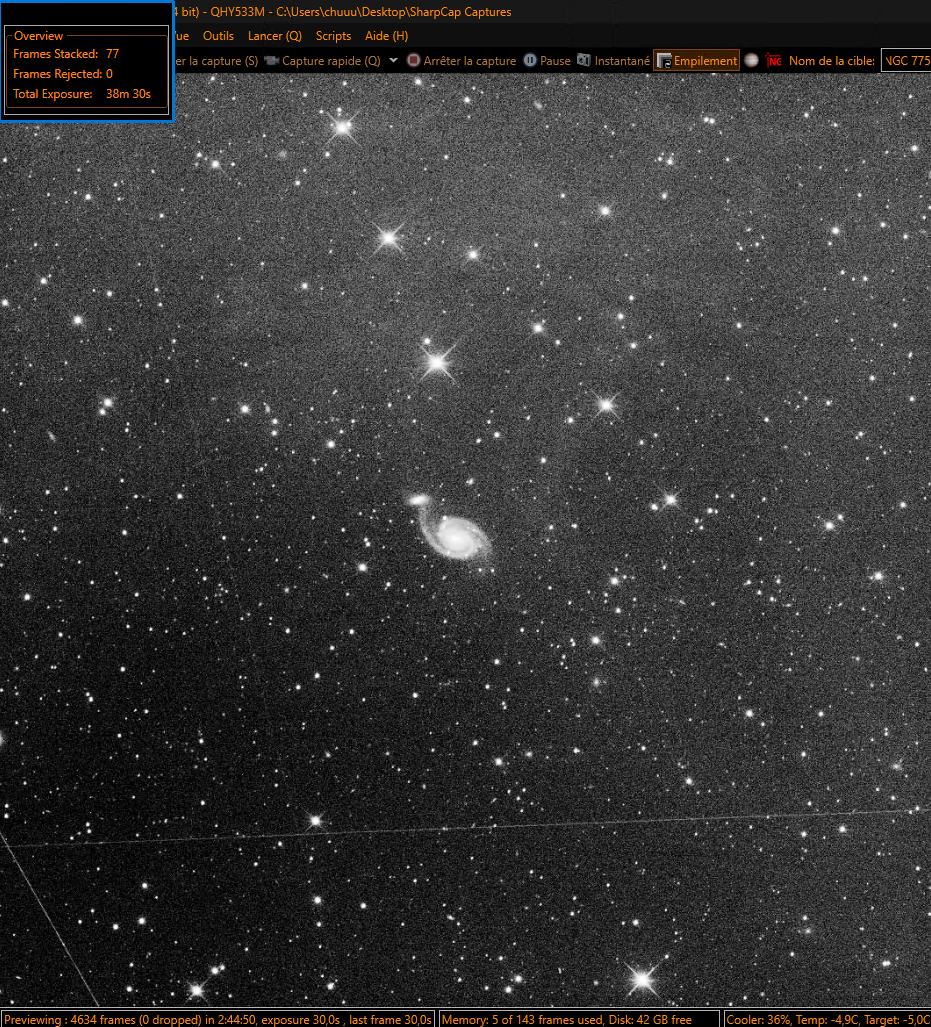Click the Total Exposure readout
The height and width of the screenshot is (1027, 931).
(82, 94)
